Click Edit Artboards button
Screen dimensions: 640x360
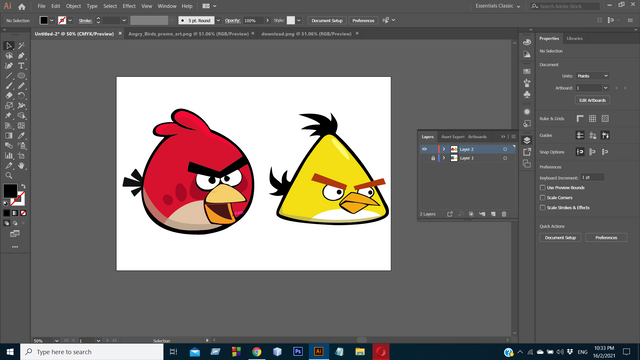[593, 100]
